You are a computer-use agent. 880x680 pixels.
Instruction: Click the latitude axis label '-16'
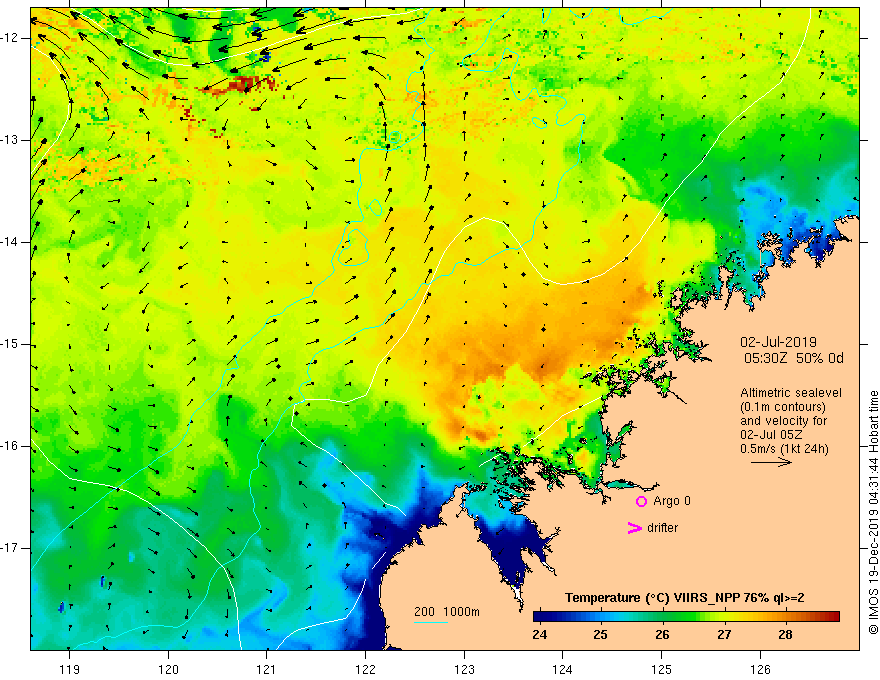pos(11,446)
